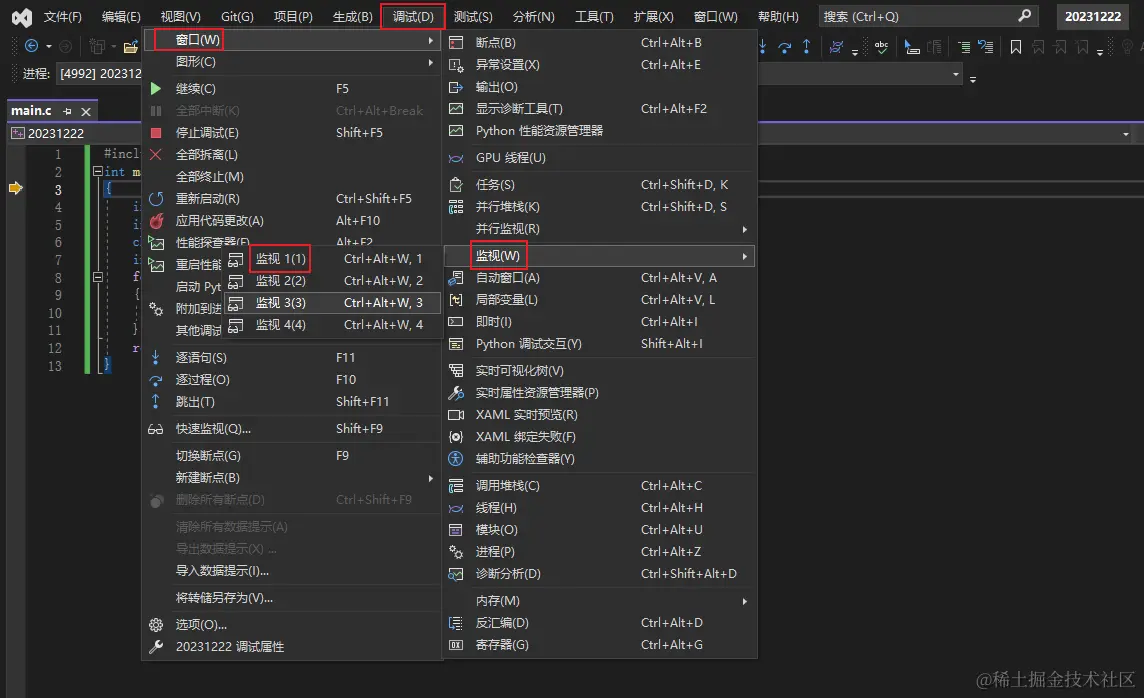Open 显示诊断工具(T) icon entry
The height and width of the screenshot is (698, 1144).
click(456, 109)
